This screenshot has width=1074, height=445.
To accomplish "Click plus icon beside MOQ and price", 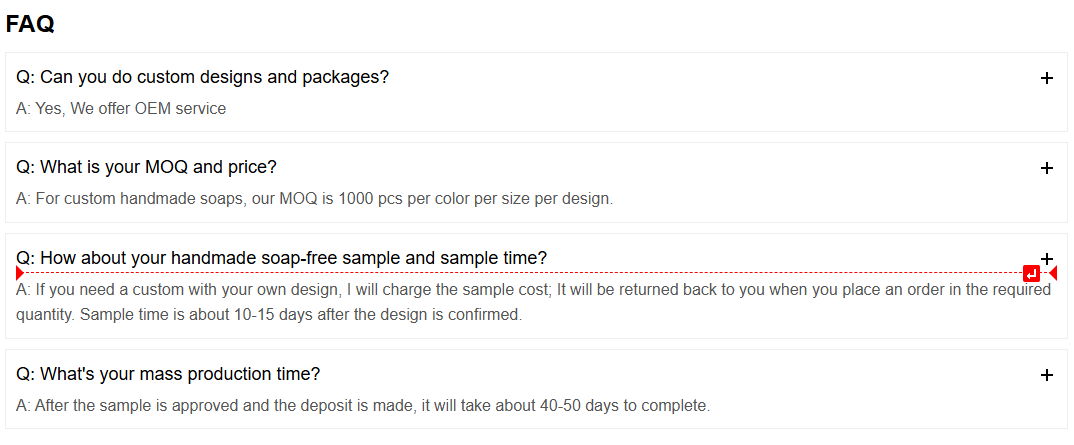I will coord(1046,168).
